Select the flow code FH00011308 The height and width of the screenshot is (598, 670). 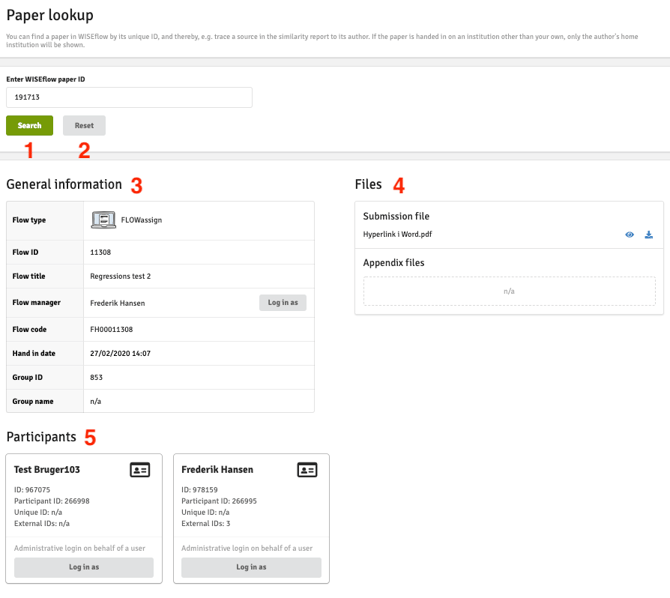(111, 329)
